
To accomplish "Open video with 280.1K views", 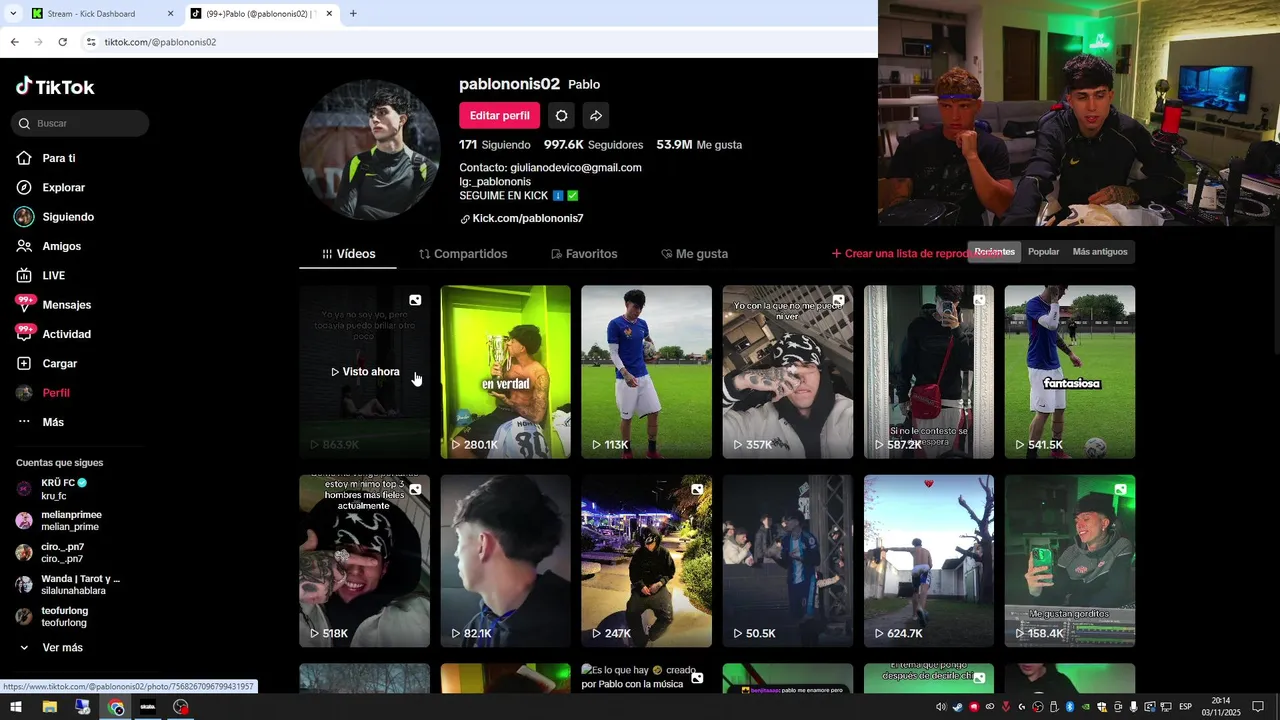I will [x=505, y=372].
